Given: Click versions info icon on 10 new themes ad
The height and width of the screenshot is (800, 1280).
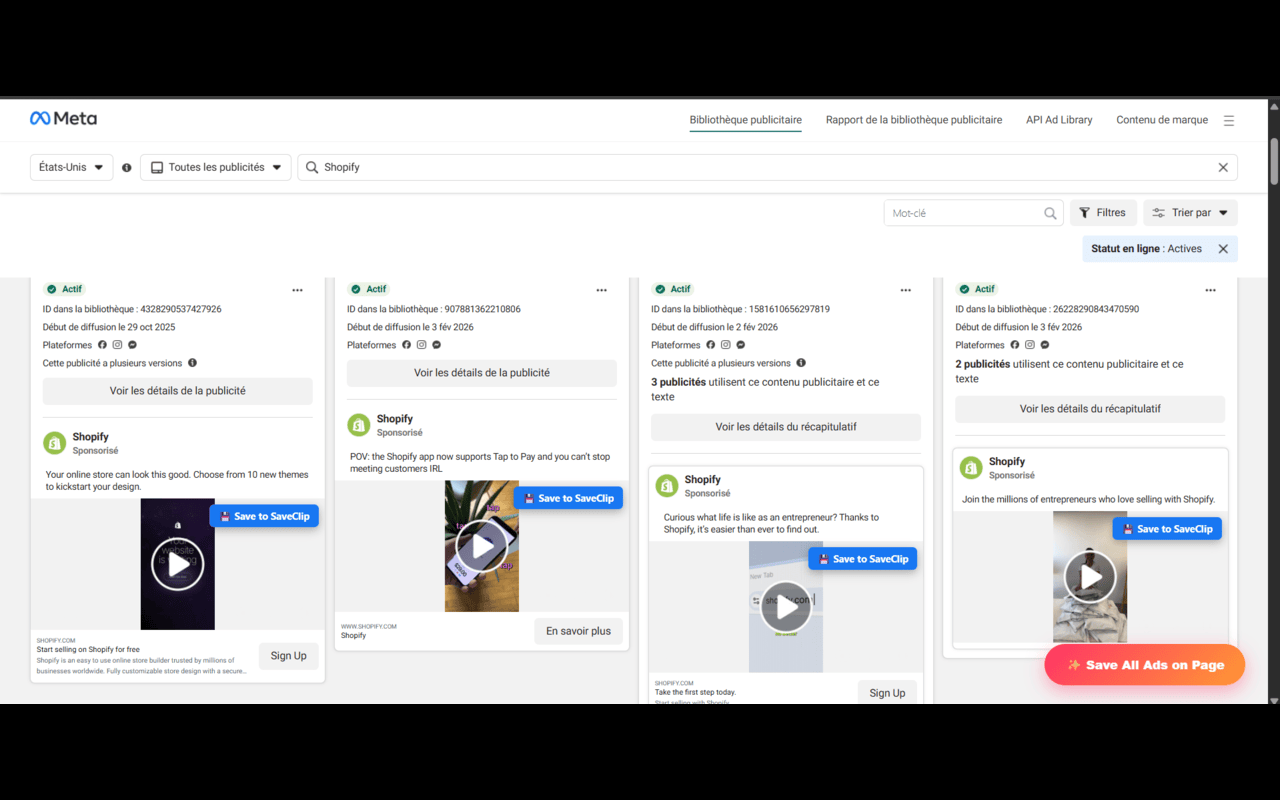Looking at the screenshot, I should click(x=193, y=363).
